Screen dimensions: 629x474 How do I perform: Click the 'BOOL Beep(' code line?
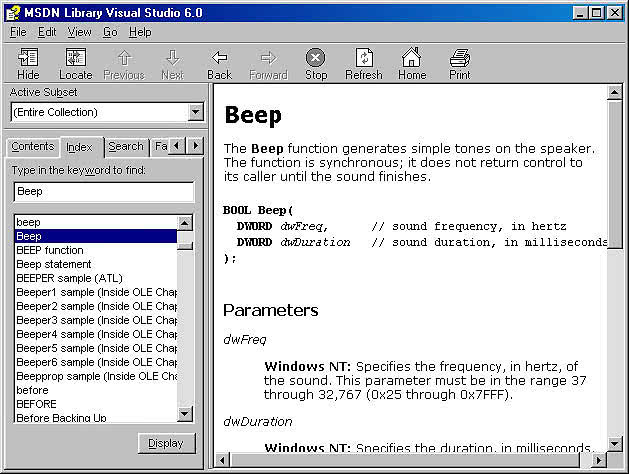click(258, 211)
